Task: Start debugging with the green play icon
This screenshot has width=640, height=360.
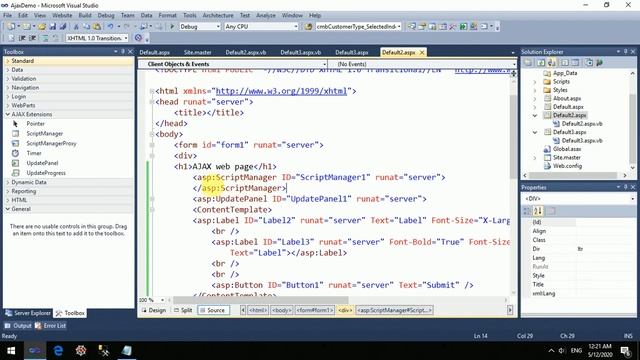Action: [172, 27]
